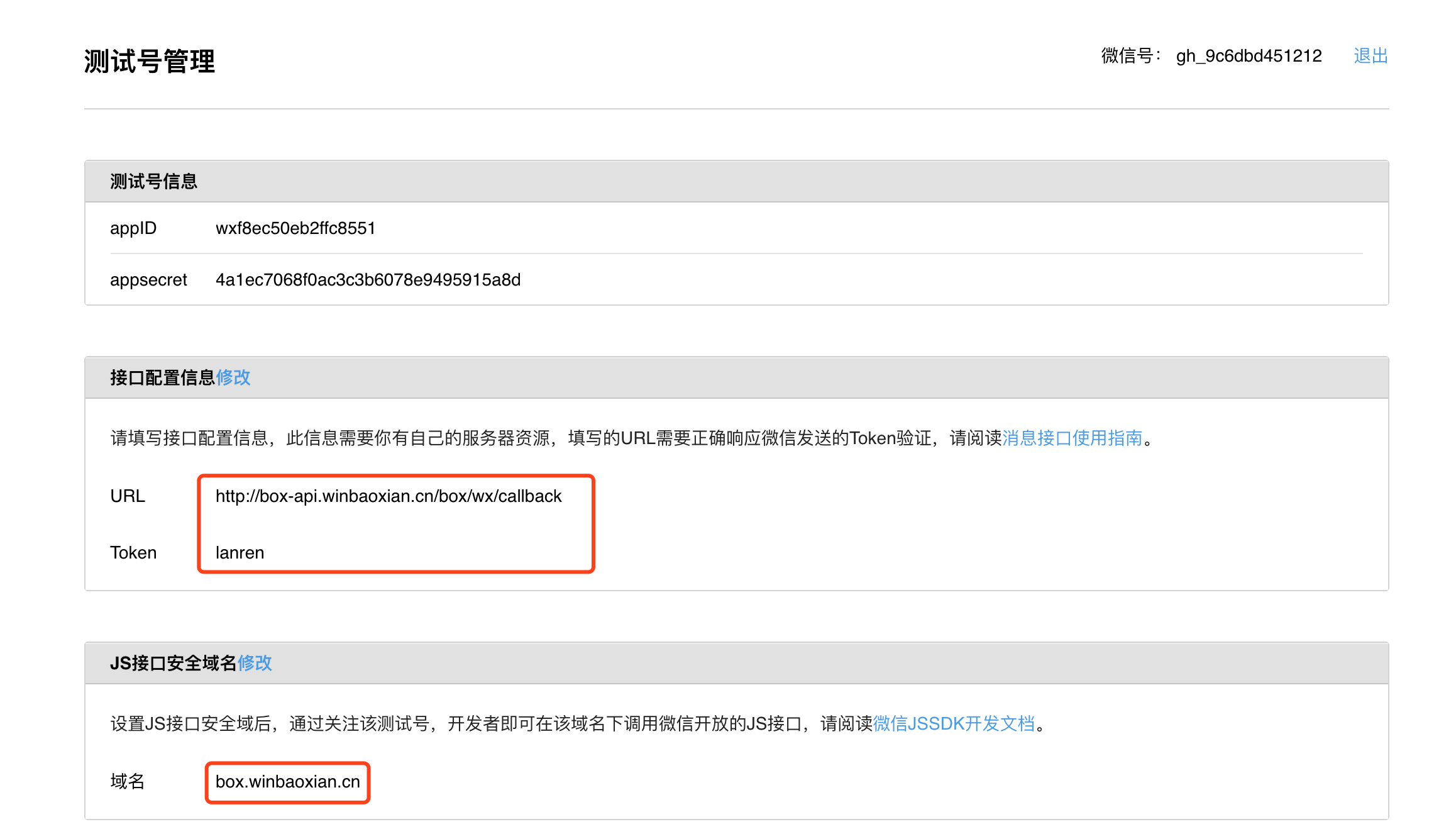This screenshot has height=829, width=1456.
Task: Click the Token value lanren
Action: click(240, 552)
